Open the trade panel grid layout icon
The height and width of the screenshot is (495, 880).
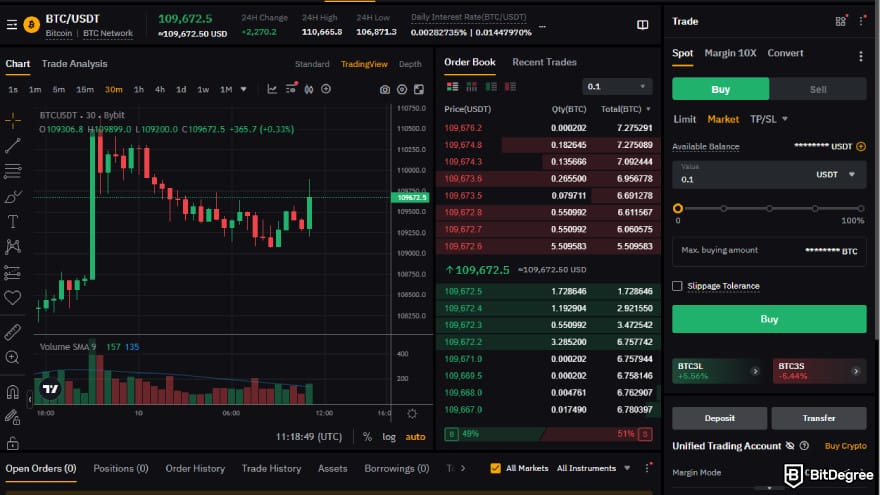[840, 21]
